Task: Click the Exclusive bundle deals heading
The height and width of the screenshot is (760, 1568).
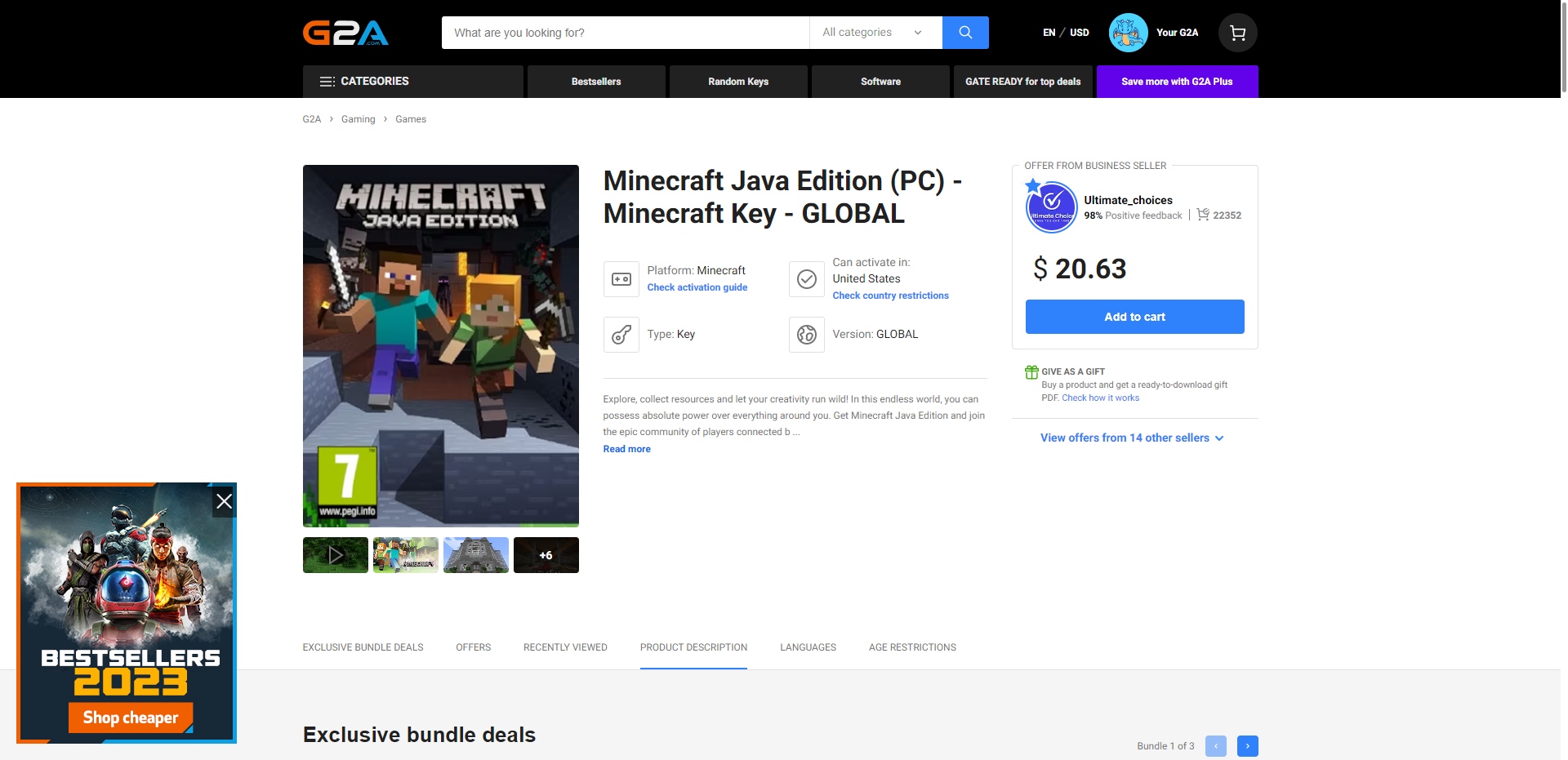Action: click(x=419, y=735)
